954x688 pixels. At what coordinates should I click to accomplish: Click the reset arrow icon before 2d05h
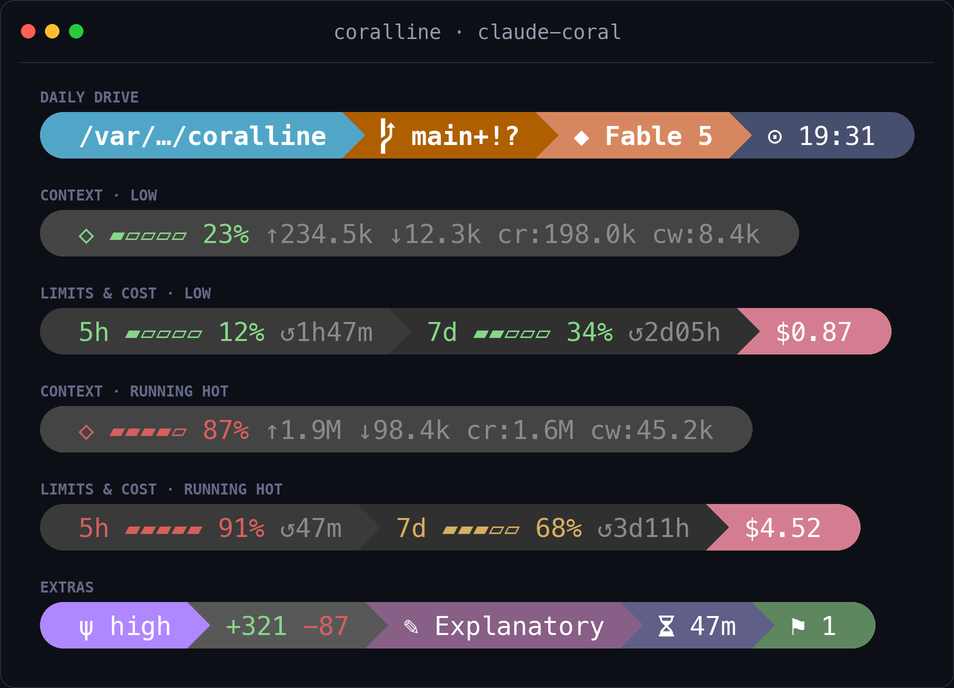click(x=636, y=333)
